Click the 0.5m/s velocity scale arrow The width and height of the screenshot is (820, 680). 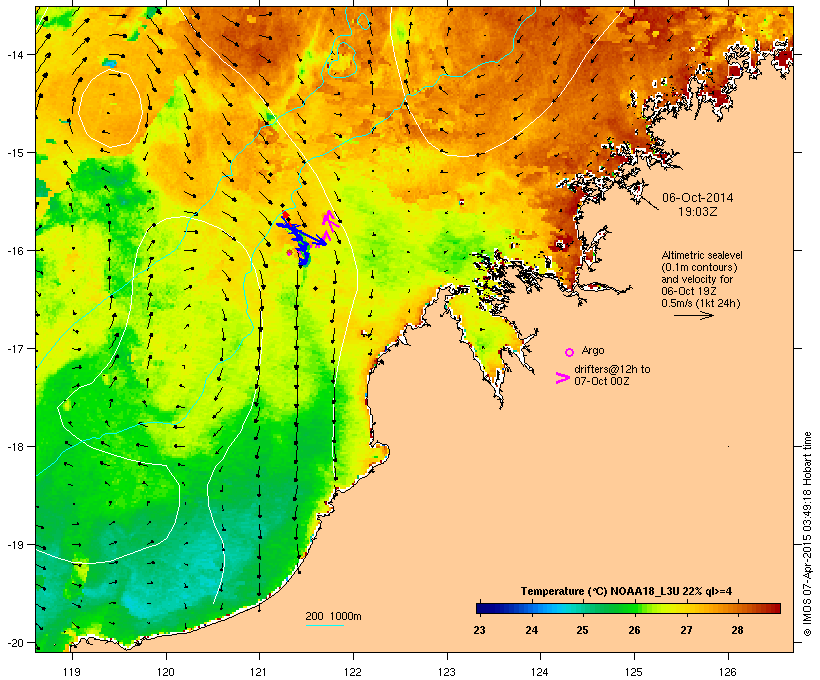693,315
